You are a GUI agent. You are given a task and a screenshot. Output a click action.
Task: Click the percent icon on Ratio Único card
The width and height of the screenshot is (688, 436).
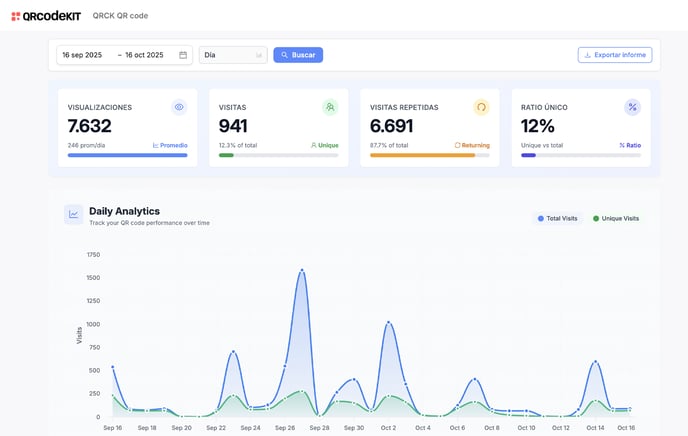coord(632,107)
